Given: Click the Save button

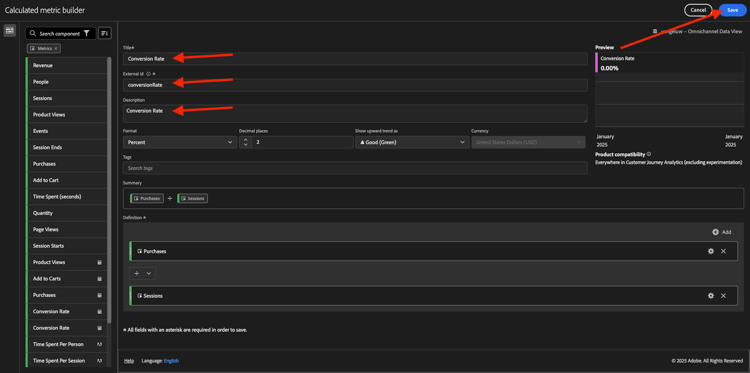Looking at the screenshot, I should point(732,10).
